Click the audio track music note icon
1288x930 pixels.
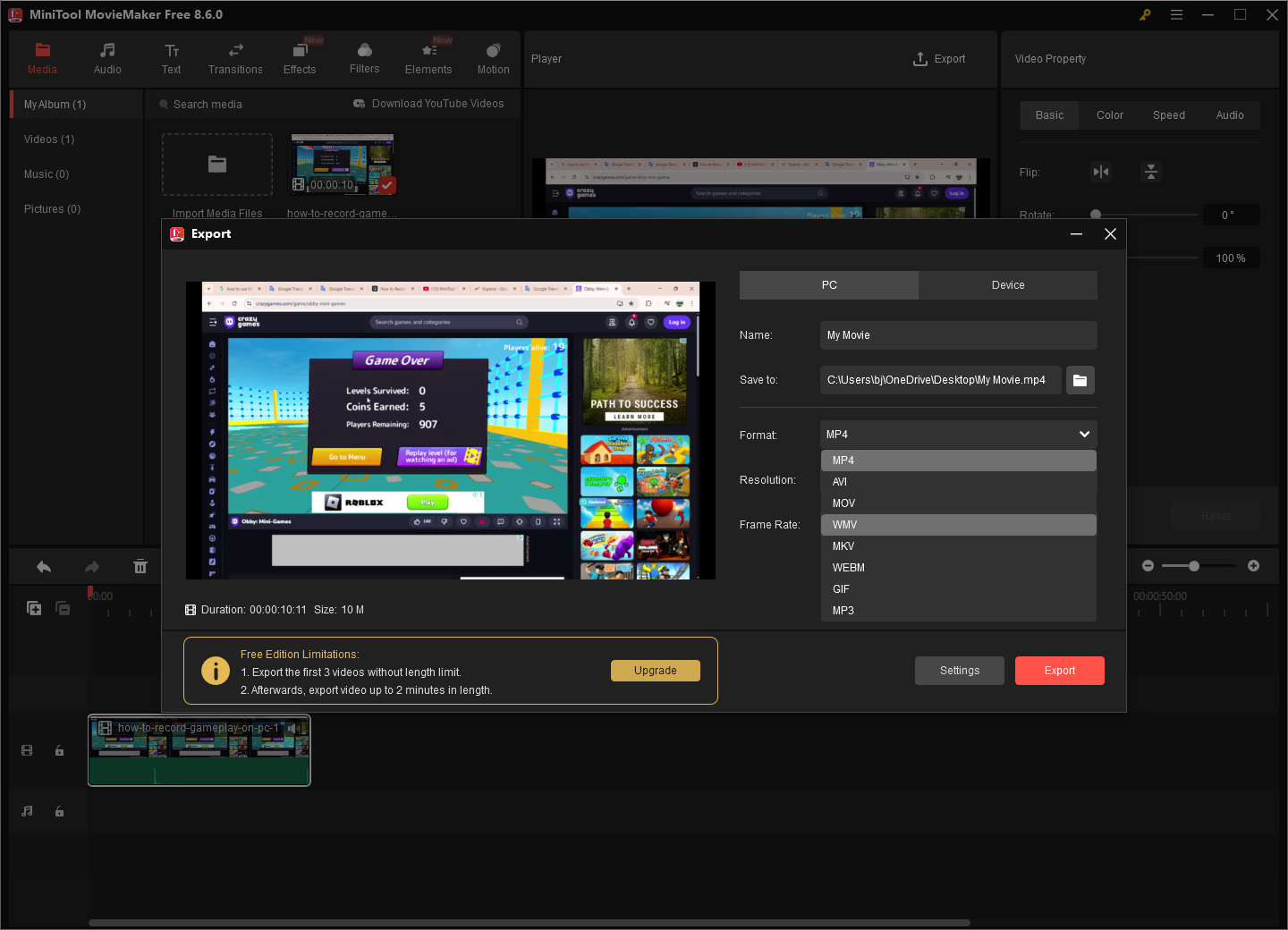[x=27, y=812]
